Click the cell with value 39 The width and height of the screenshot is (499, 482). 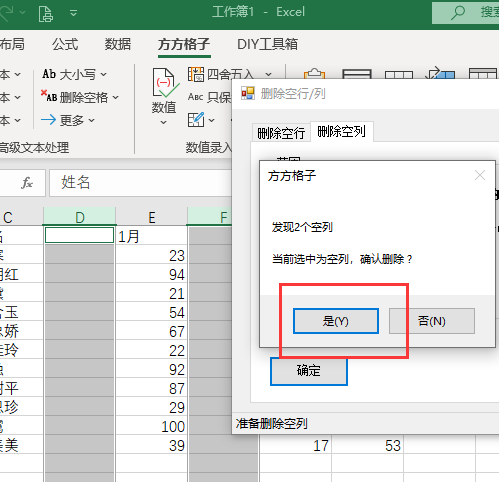pos(151,445)
